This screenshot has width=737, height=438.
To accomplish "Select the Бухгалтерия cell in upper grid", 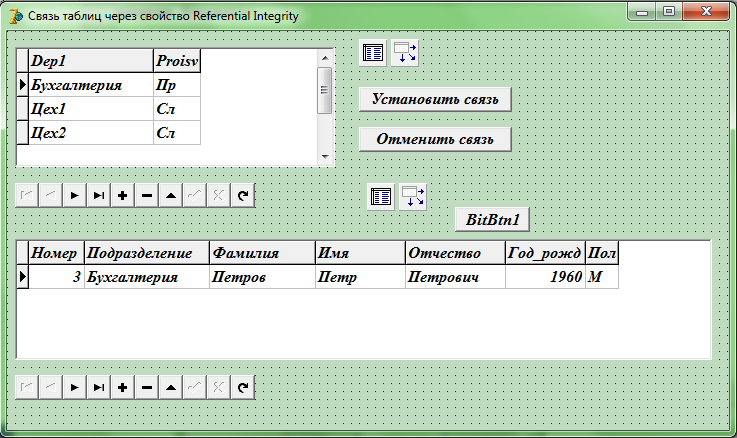I will pos(91,85).
